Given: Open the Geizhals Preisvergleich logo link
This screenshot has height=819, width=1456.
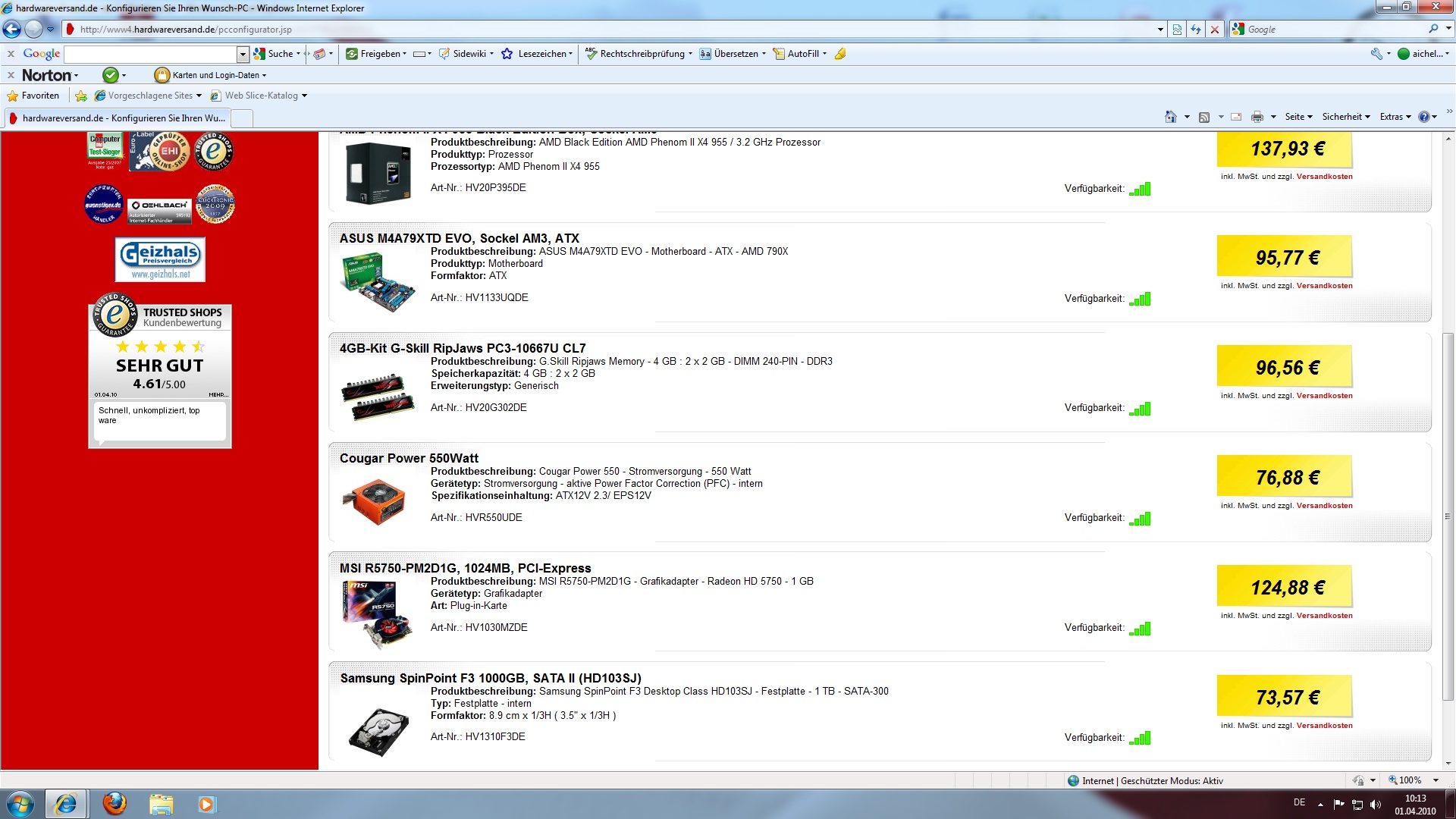Looking at the screenshot, I should (160, 259).
